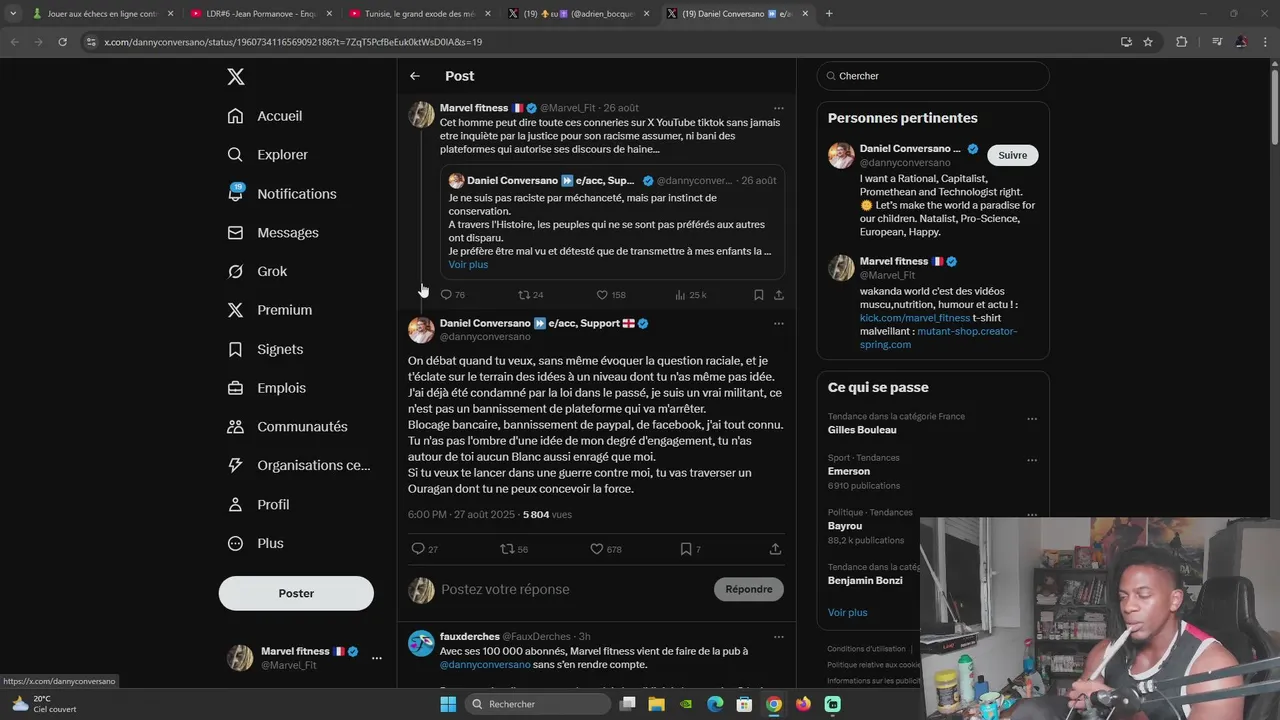
Task: Open Firefox in taskbar
Action: tap(803, 704)
